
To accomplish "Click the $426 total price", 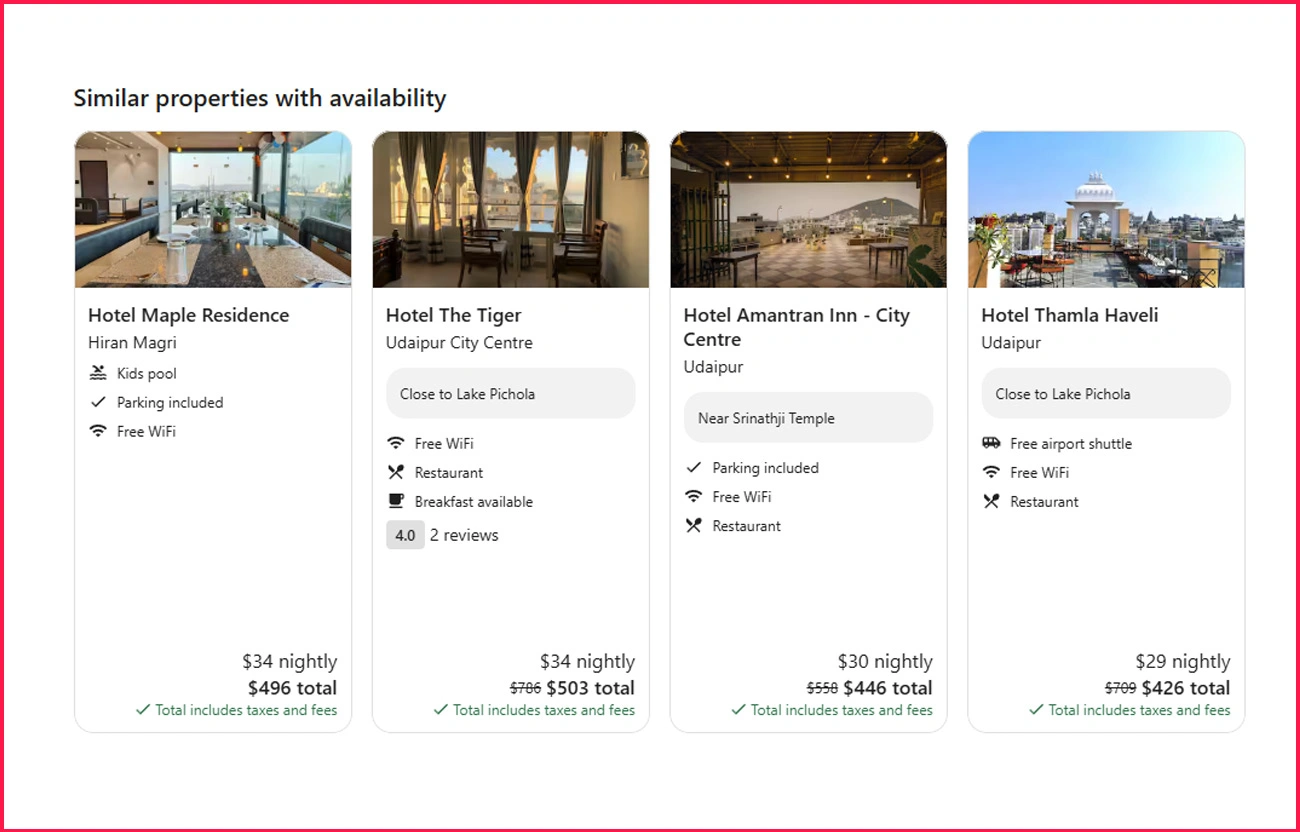I will coord(1186,688).
